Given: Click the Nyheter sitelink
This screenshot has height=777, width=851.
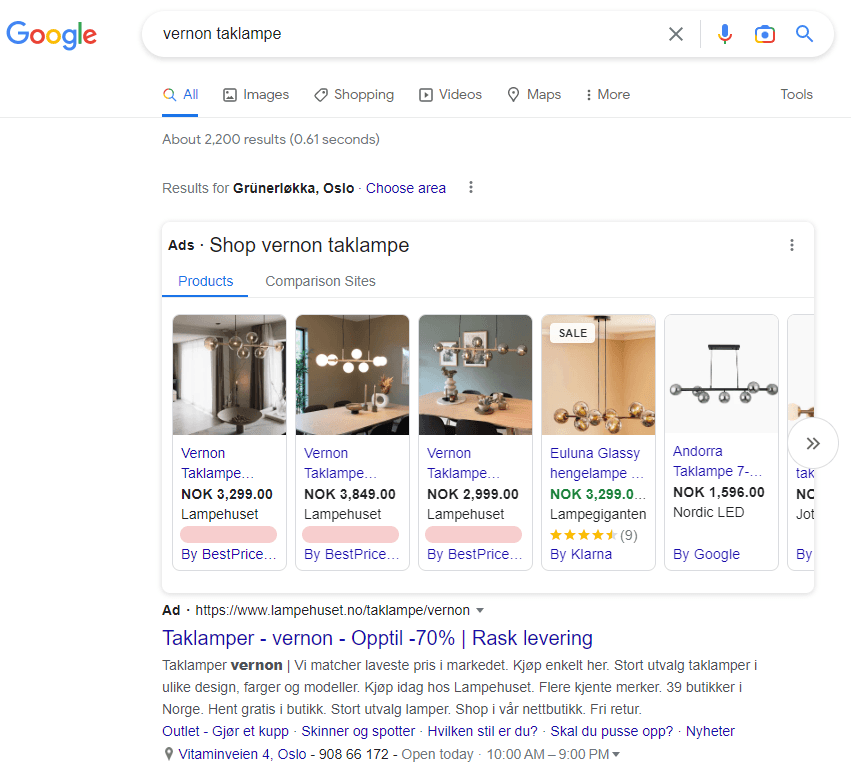Looking at the screenshot, I should [710, 731].
